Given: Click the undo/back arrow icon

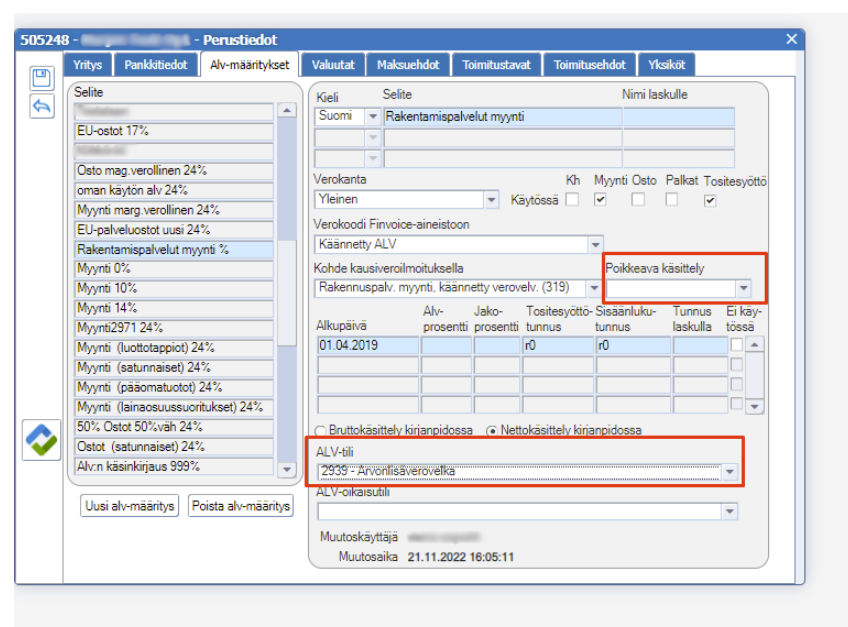Looking at the screenshot, I should [x=42, y=106].
